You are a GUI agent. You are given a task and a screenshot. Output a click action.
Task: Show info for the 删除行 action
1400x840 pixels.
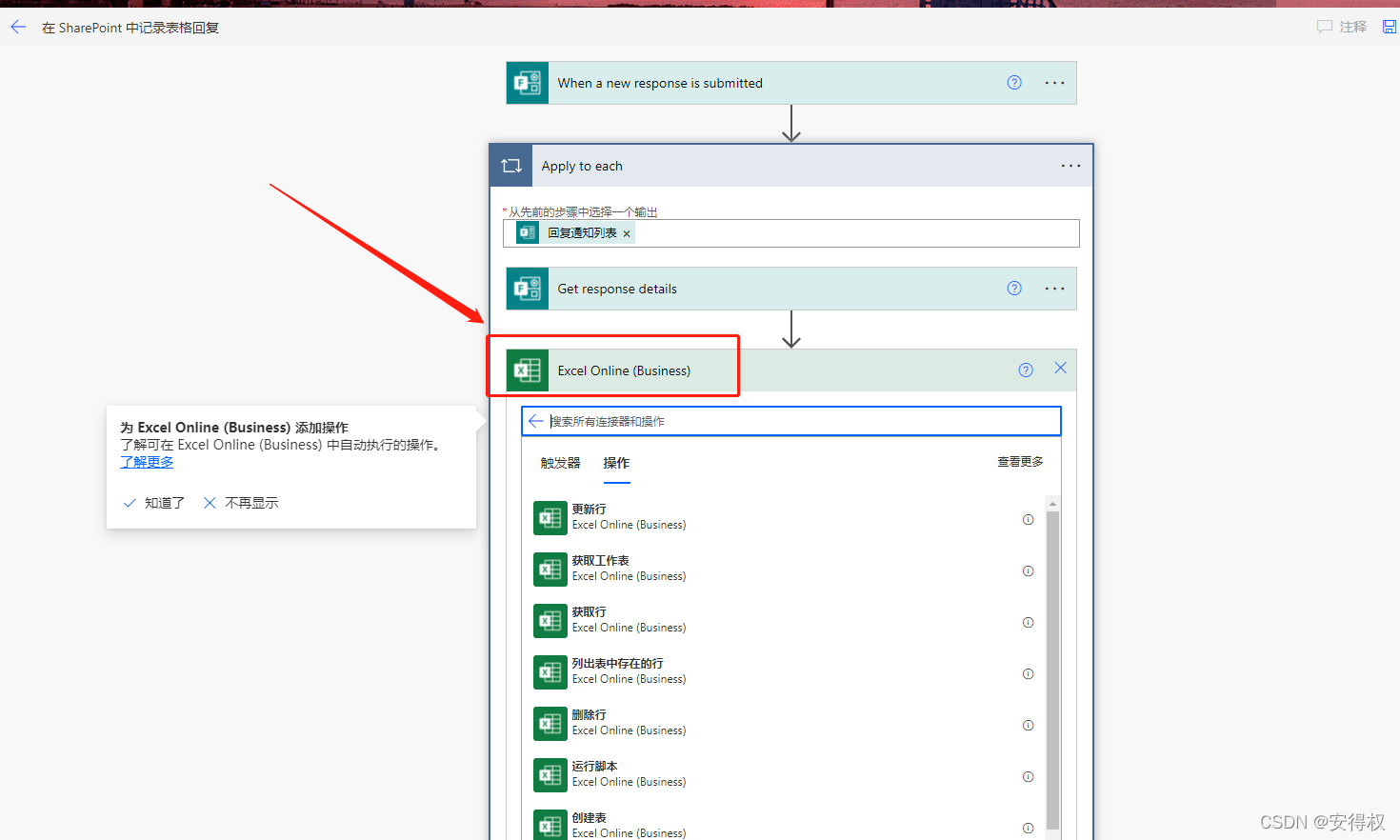click(x=1028, y=726)
